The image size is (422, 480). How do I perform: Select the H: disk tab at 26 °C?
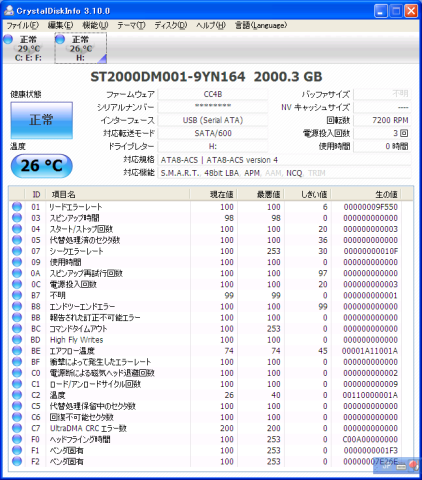pos(80,48)
